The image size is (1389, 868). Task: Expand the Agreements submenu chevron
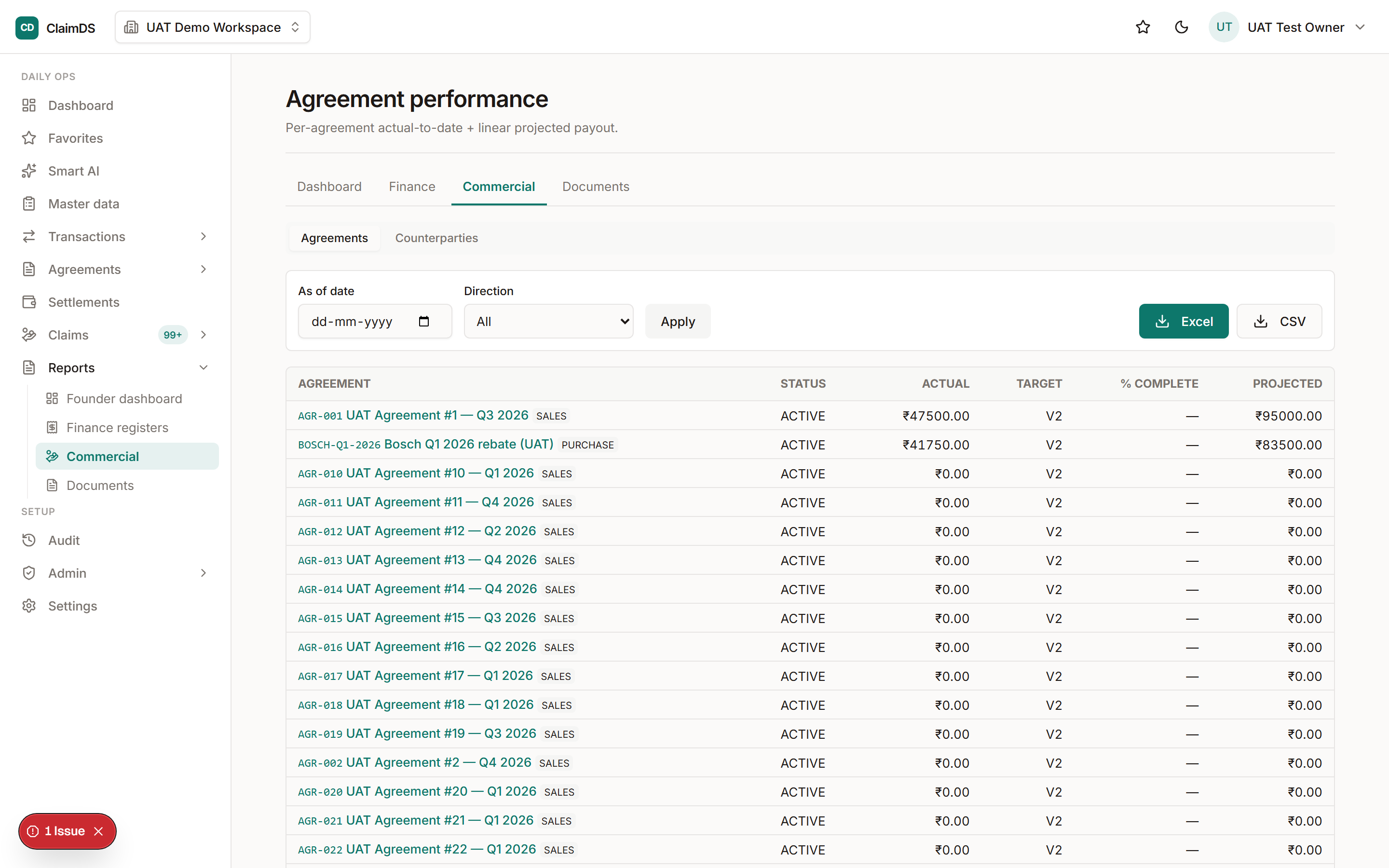(203, 269)
